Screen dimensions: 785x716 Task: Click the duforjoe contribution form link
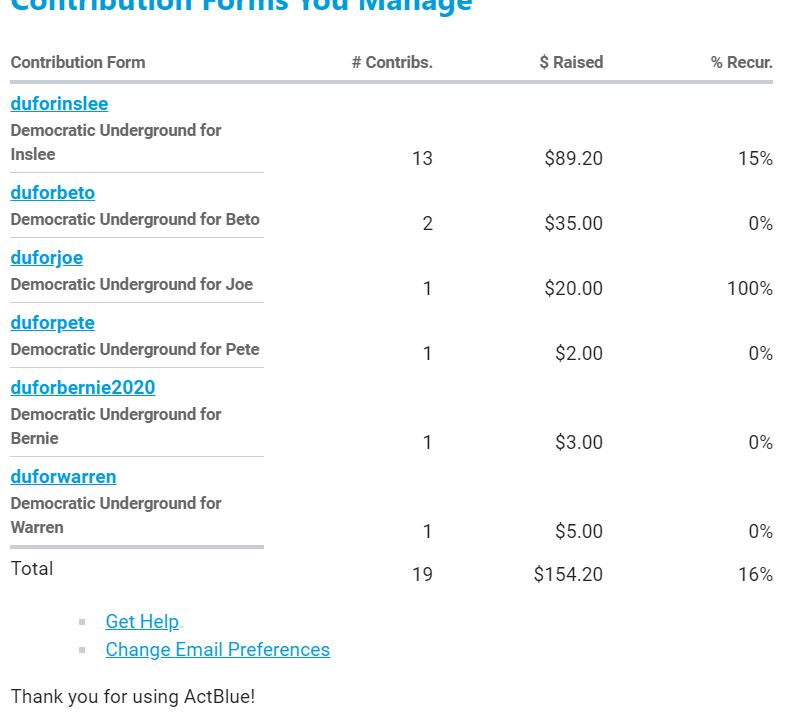click(x=47, y=258)
